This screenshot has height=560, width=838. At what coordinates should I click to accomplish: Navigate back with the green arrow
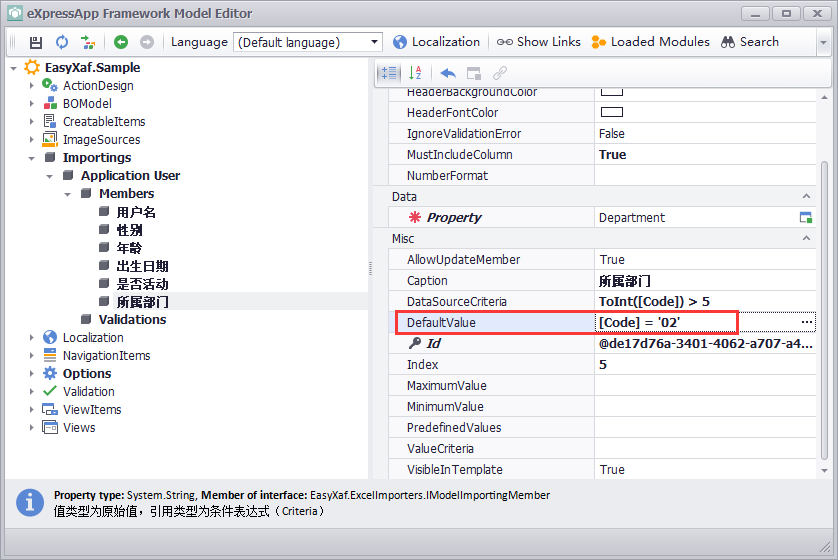click(x=121, y=42)
